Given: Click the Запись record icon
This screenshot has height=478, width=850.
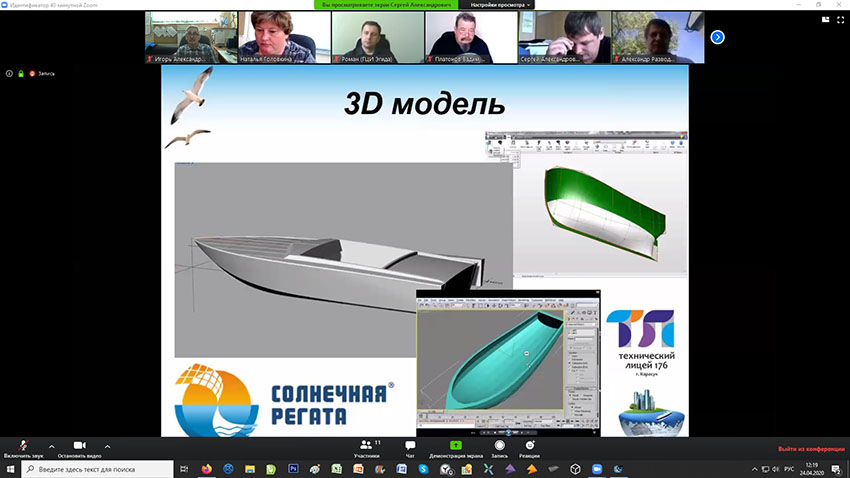Looking at the screenshot, I should (499, 447).
